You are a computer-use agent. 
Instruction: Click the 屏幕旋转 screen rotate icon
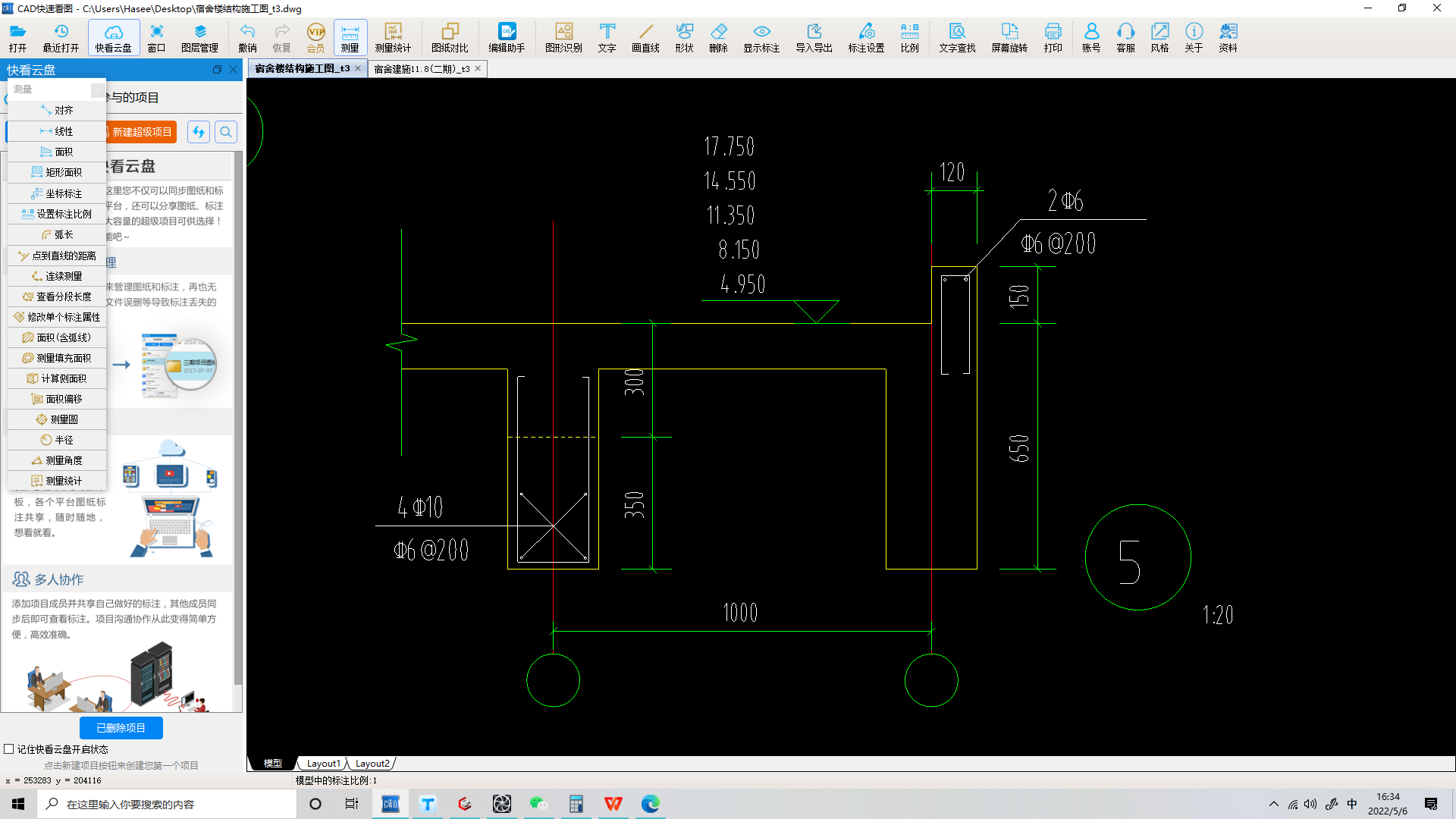pyautogui.click(x=1009, y=37)
